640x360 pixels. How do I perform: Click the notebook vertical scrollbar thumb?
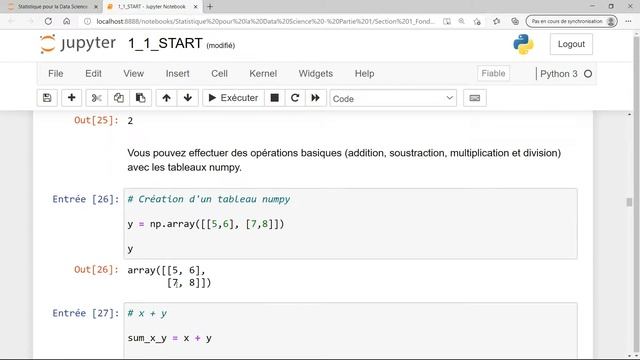pos(629,202)
